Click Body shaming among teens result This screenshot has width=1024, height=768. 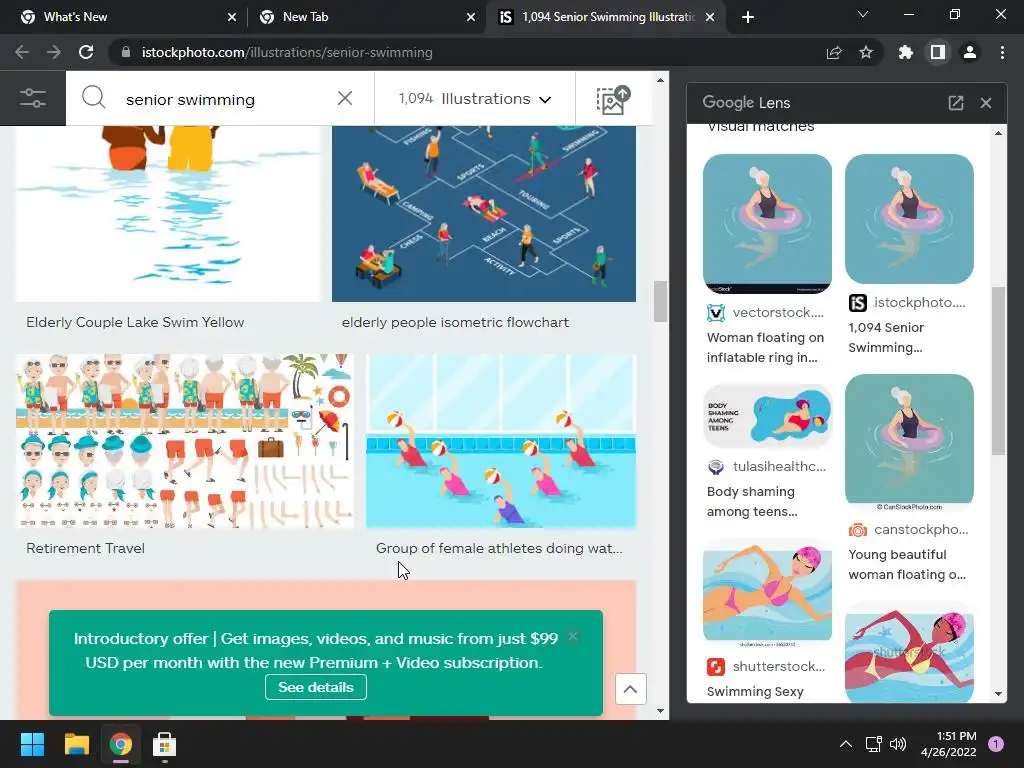click(752, 502)
